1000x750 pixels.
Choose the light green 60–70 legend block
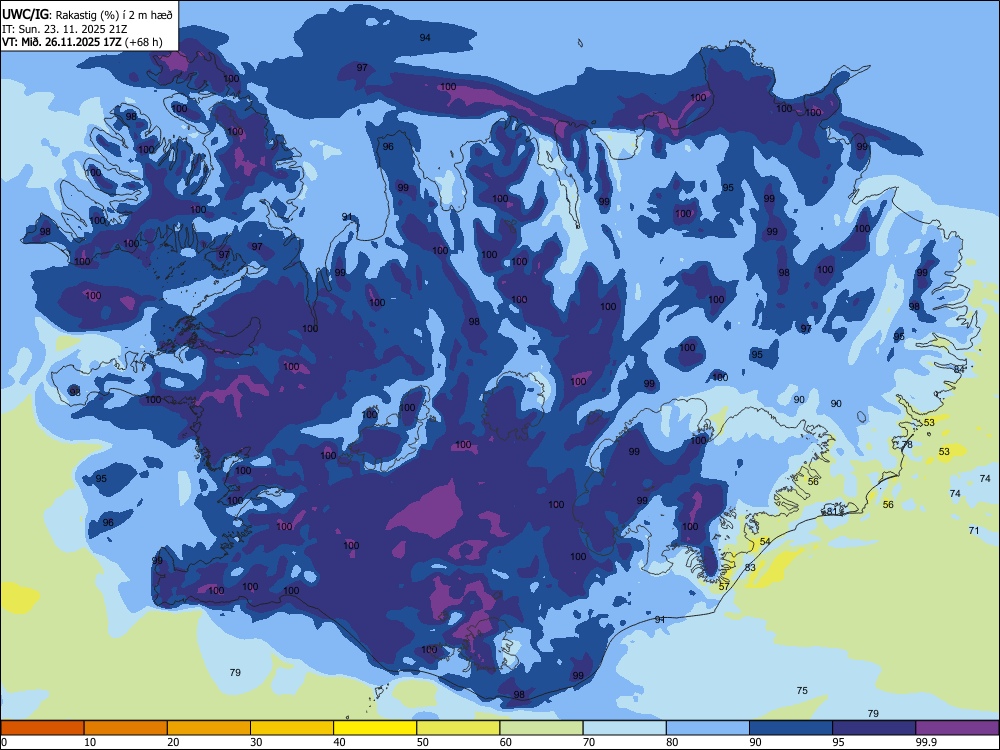click(541, 728)
